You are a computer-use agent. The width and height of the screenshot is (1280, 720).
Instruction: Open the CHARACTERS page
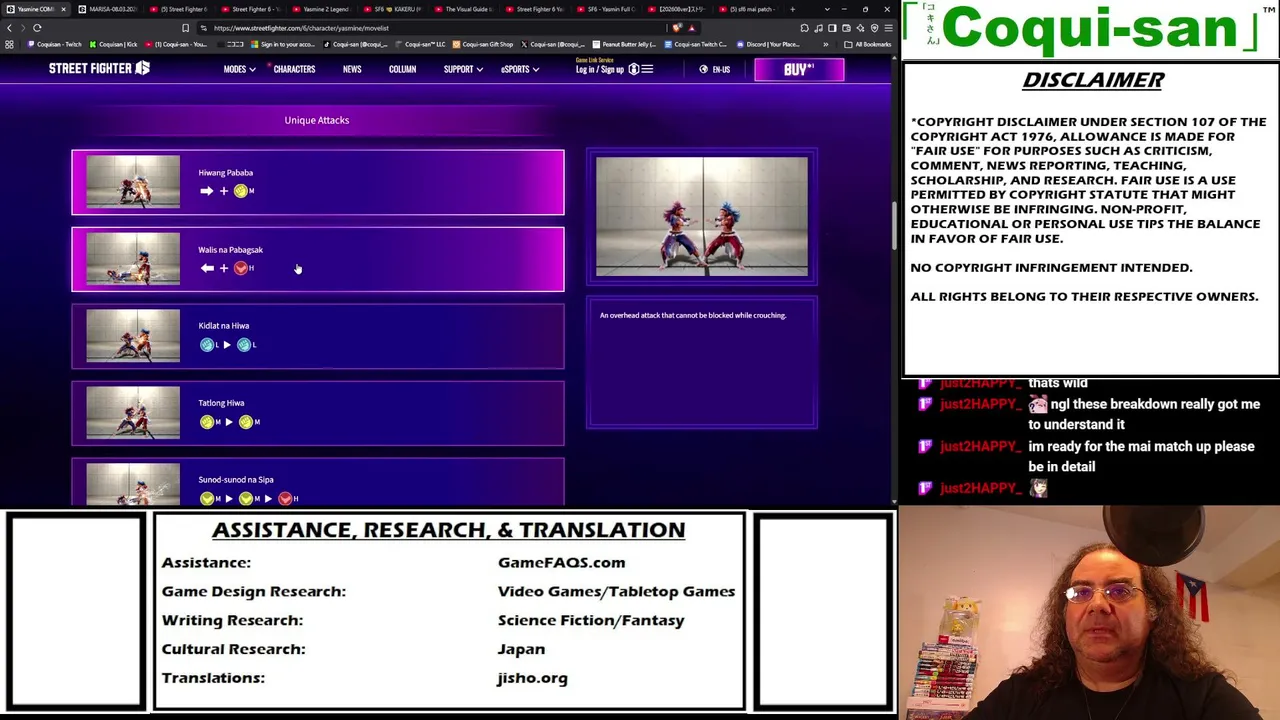[x=294, y=69]
